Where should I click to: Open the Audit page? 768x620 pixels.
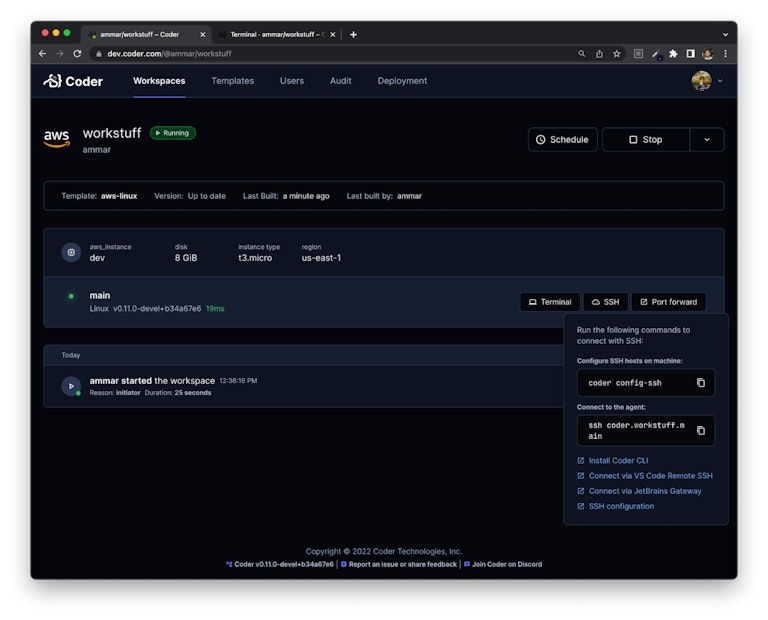click(340, 81)
